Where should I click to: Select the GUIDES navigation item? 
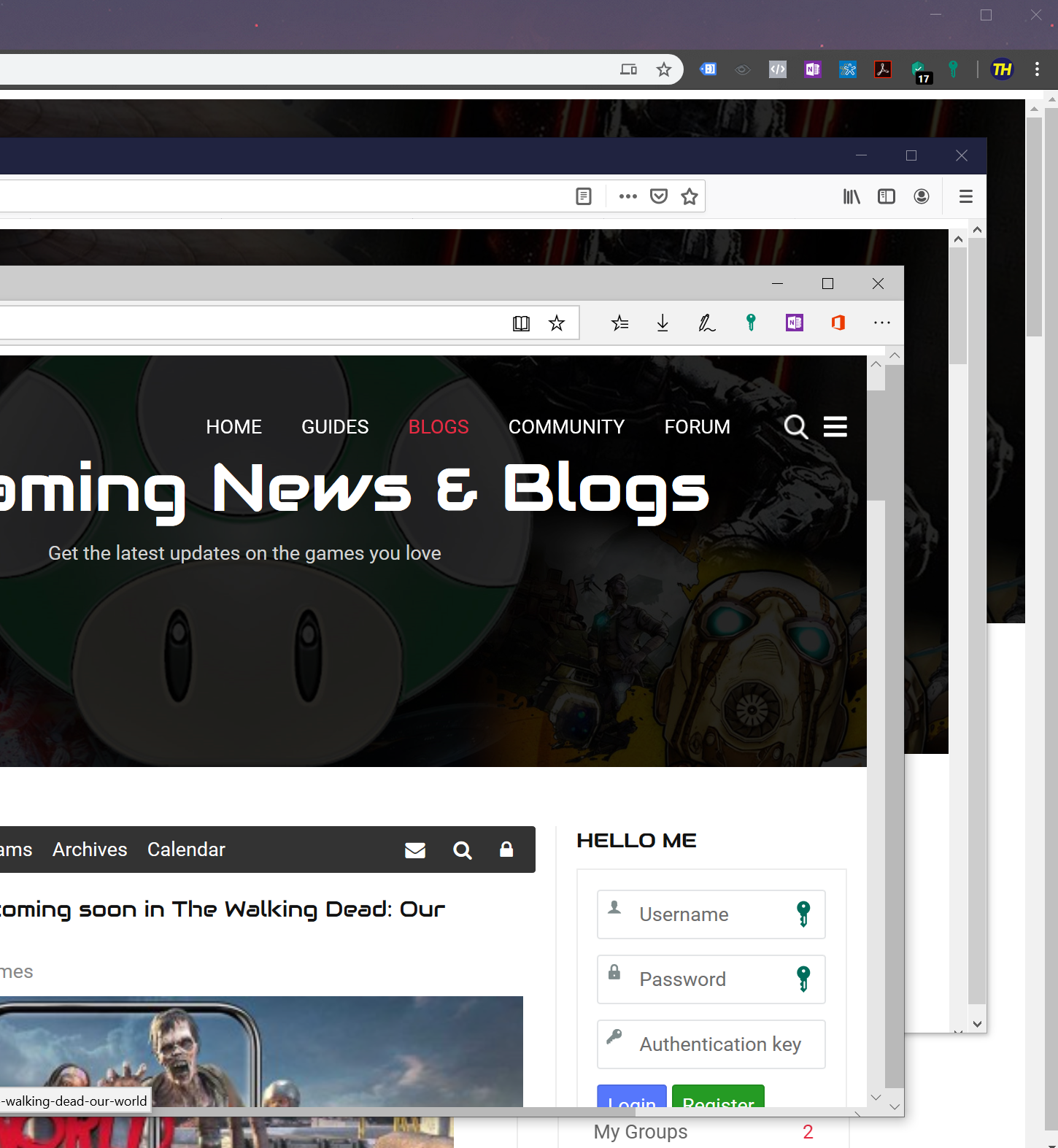point(335,427)
